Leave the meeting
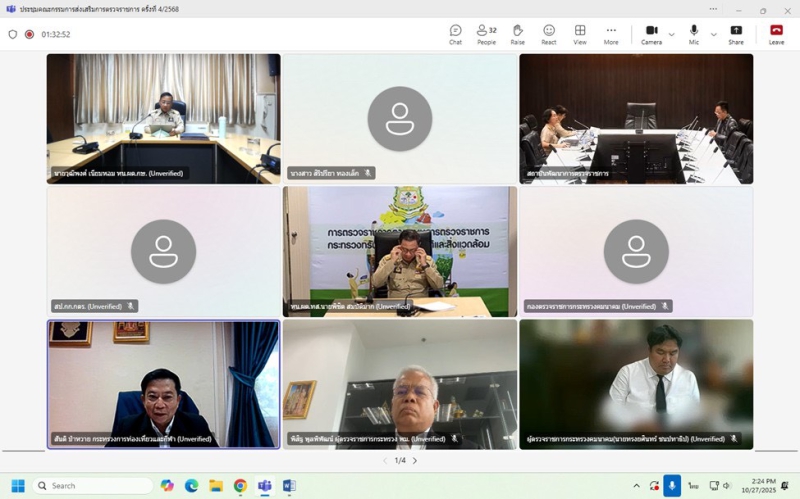Image resolution: width=800 pixels, height=499 pixels. [776, 34]
